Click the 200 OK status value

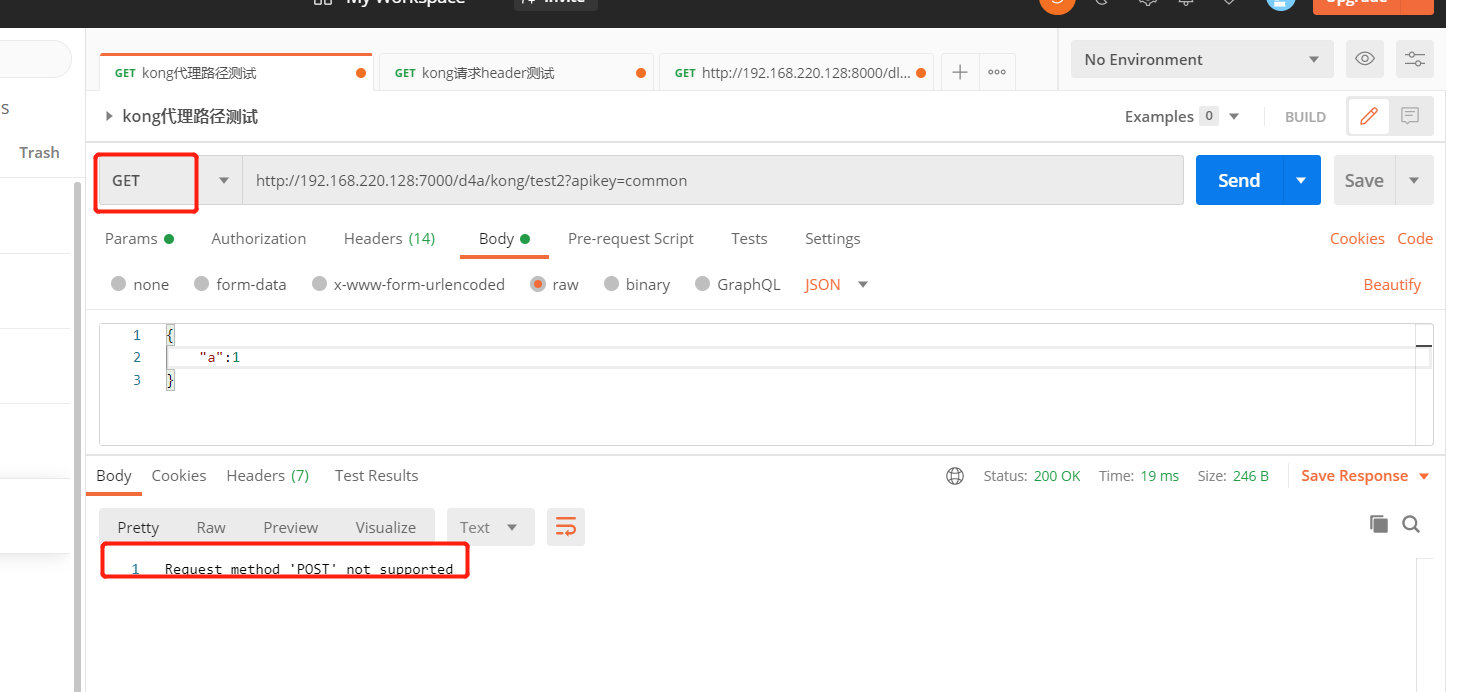click(1057, 476)
